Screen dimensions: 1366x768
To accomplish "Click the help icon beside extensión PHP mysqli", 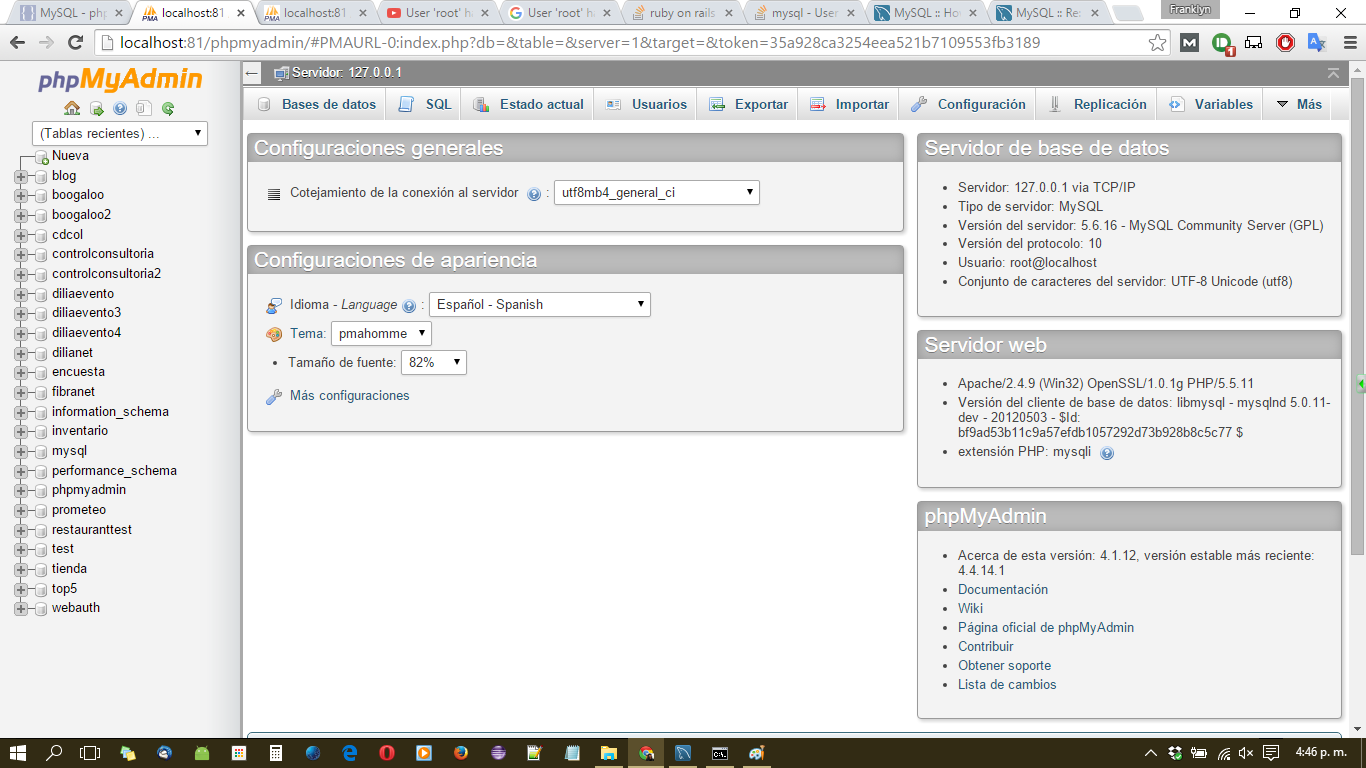I will pyautogui.click(x=1107, y=453).
